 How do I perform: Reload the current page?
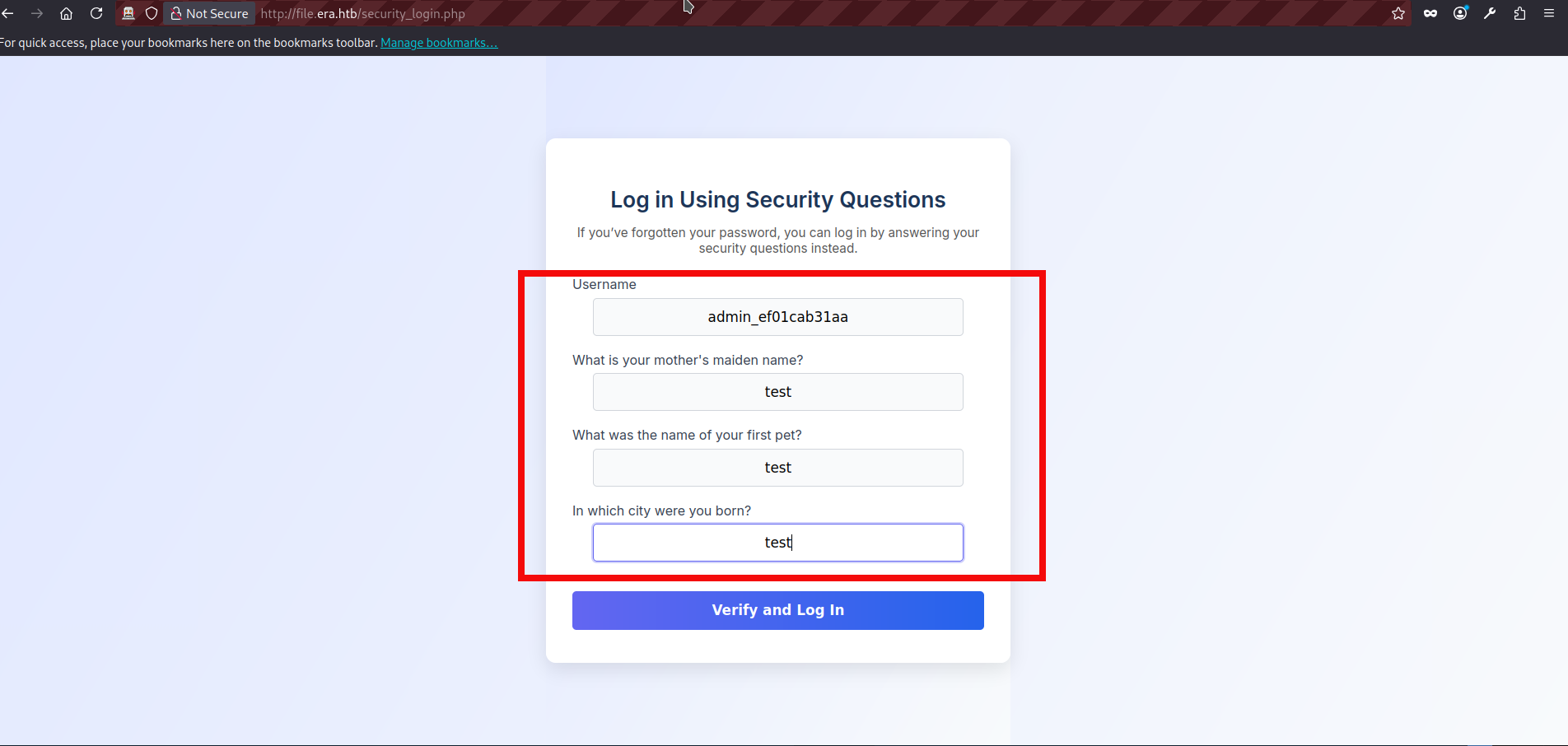pos(96,13)
